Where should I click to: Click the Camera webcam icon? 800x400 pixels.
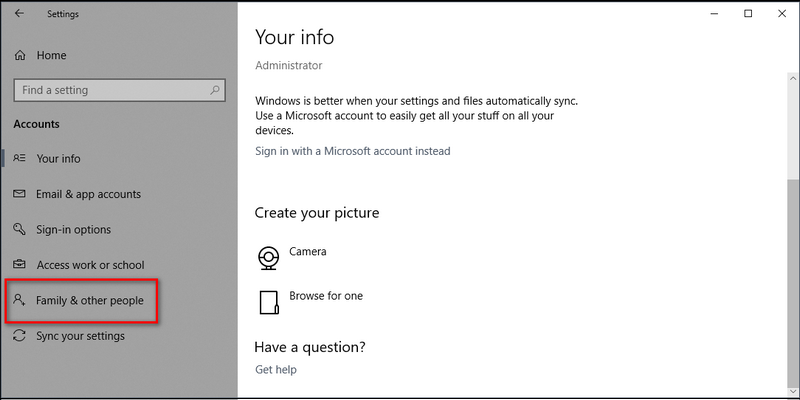pos(268,258)
